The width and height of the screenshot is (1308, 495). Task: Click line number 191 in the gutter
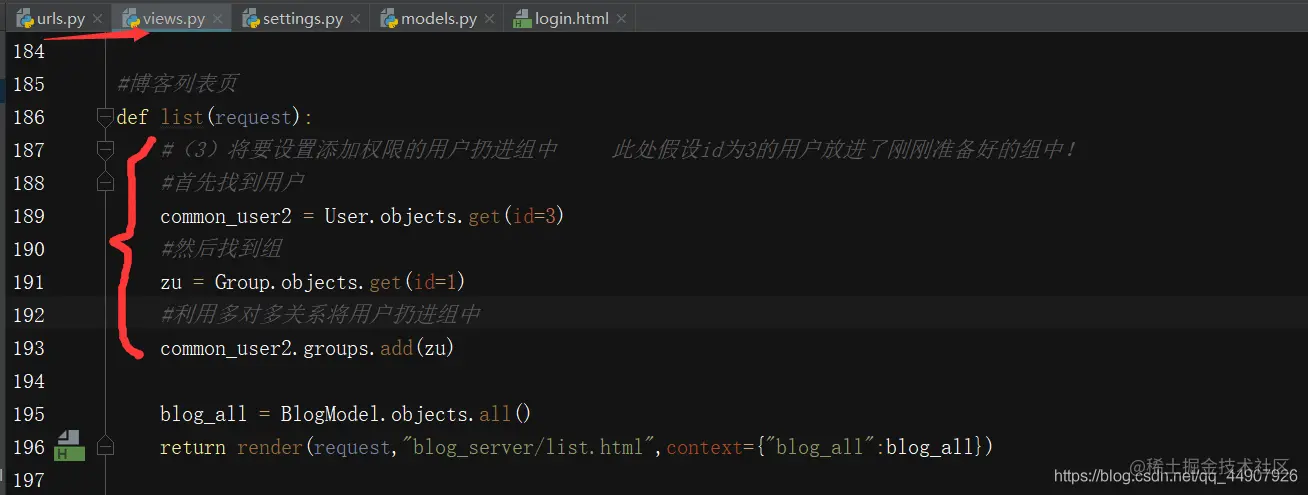28,282
